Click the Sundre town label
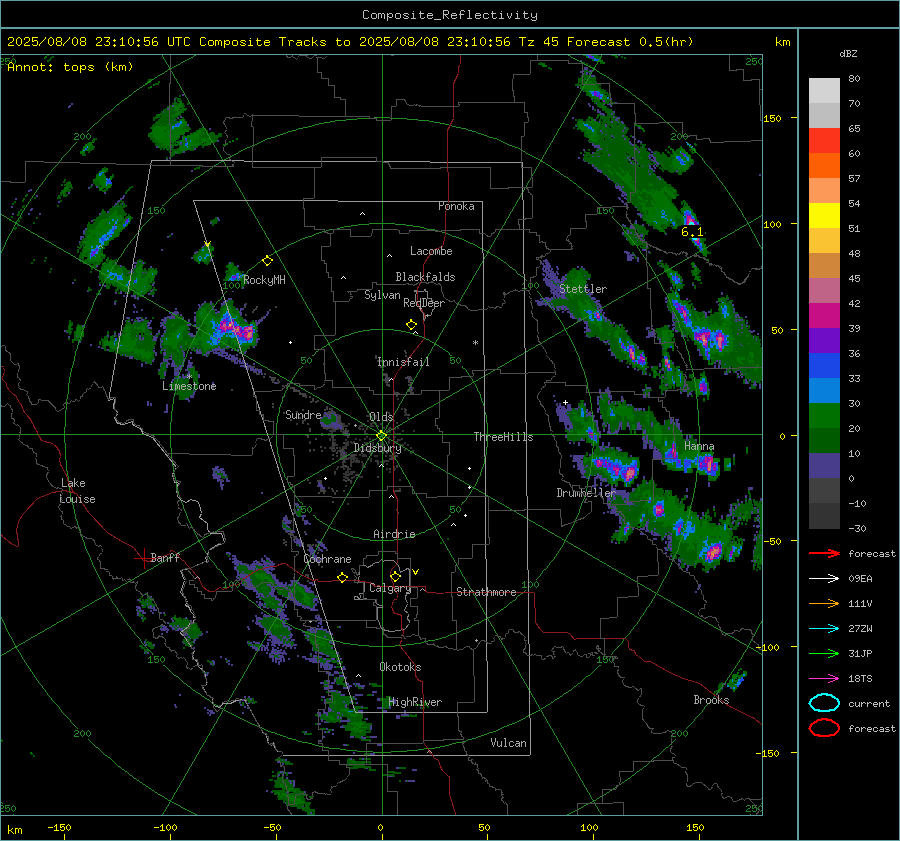 303,414
